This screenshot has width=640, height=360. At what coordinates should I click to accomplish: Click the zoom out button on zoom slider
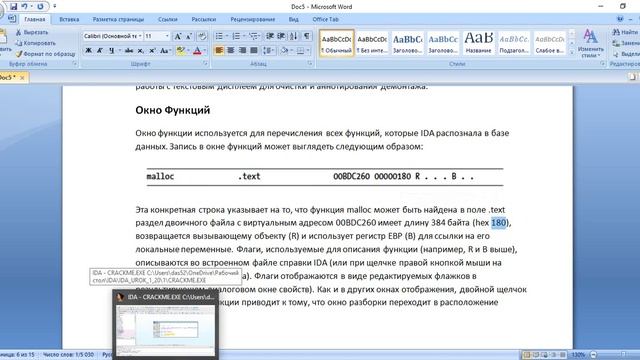click(593, 355)
